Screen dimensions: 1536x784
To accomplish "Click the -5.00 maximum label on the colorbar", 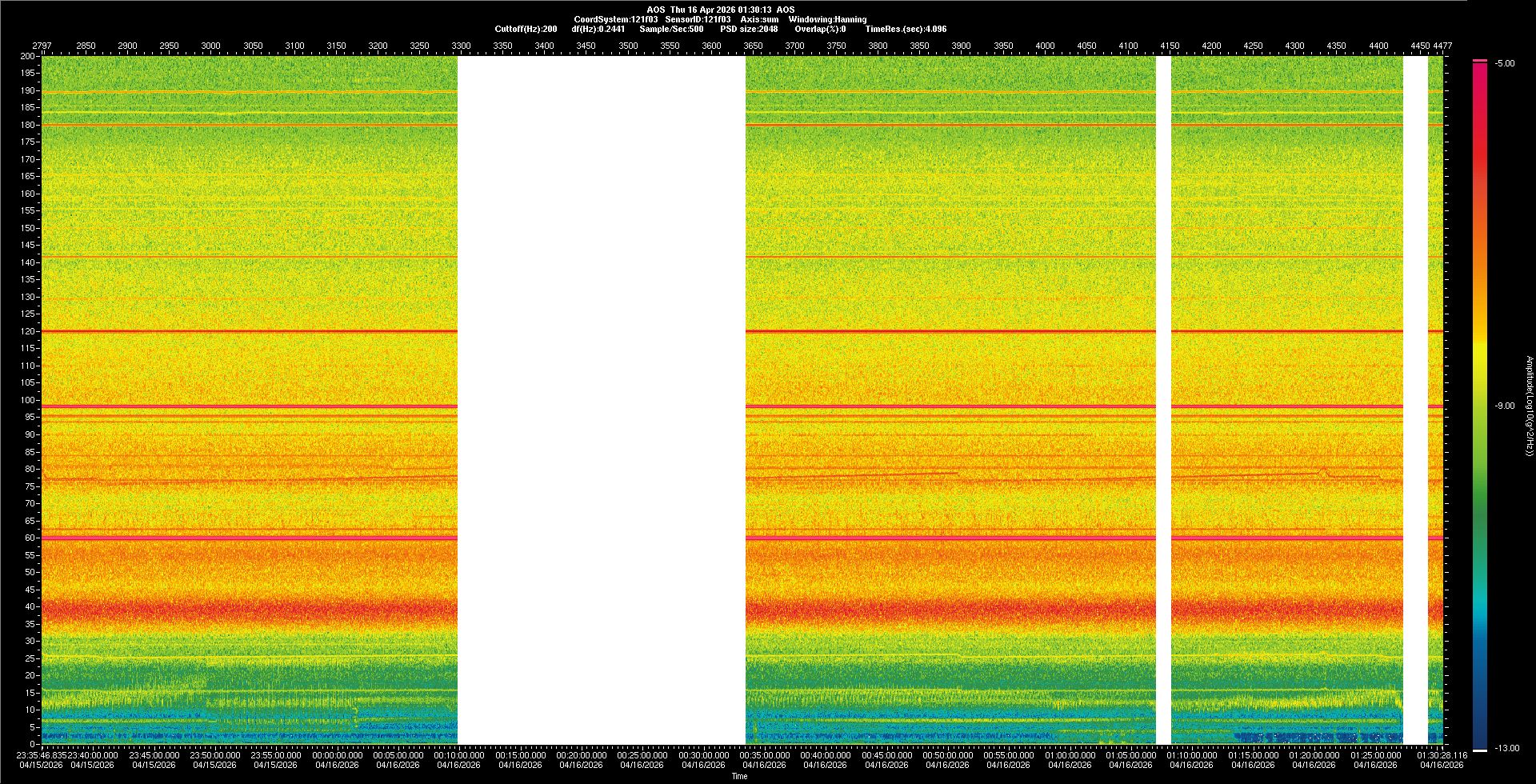I will pos(1504,64).
